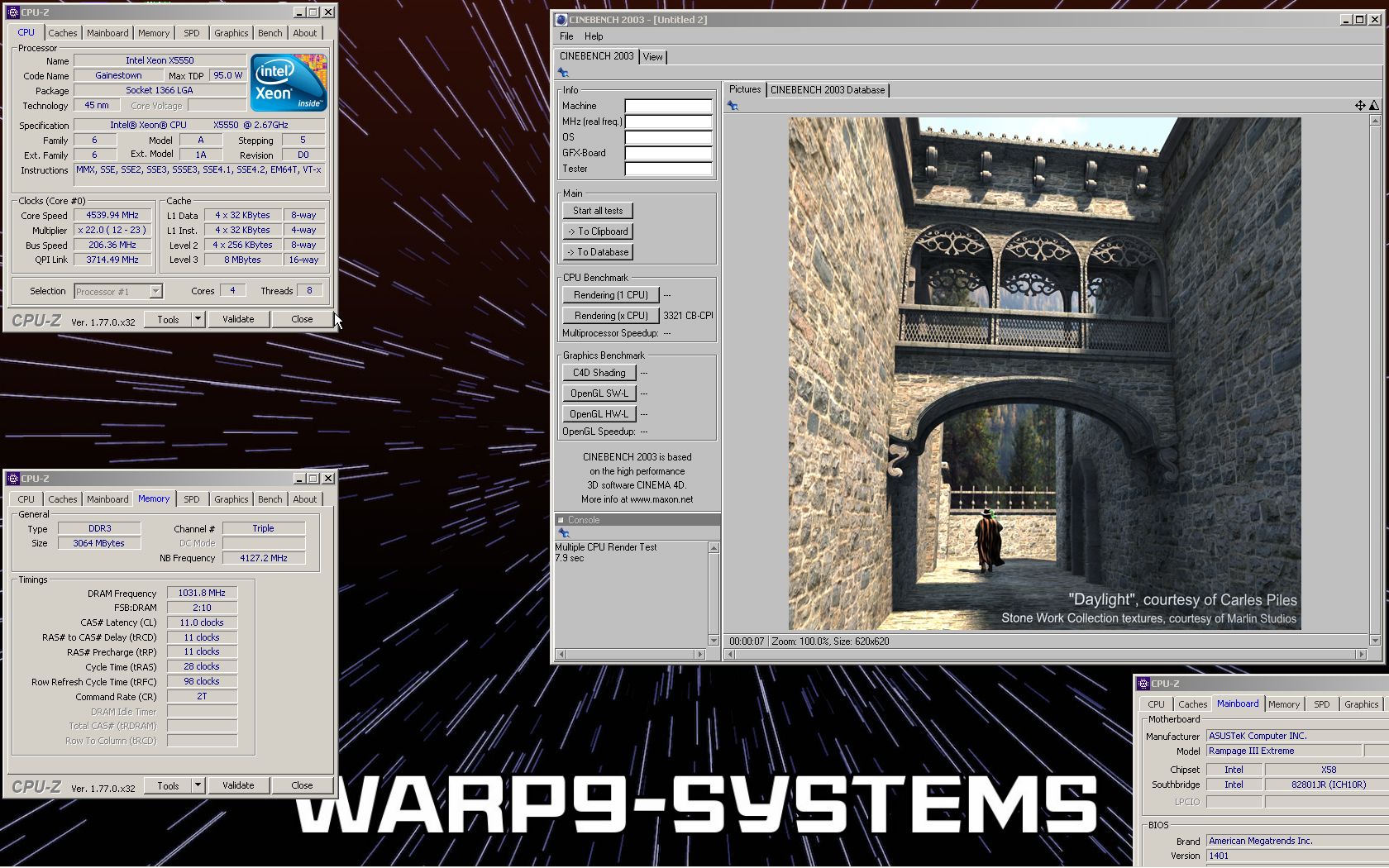Click the pin icon below Pictures tab
The image size is (1389, 868).
tap(733, 106)
